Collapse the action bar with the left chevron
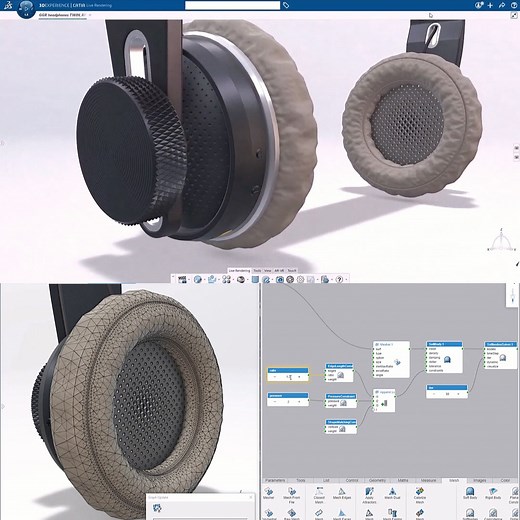This screenshot has width=520, height=520. tap(173, 276)
